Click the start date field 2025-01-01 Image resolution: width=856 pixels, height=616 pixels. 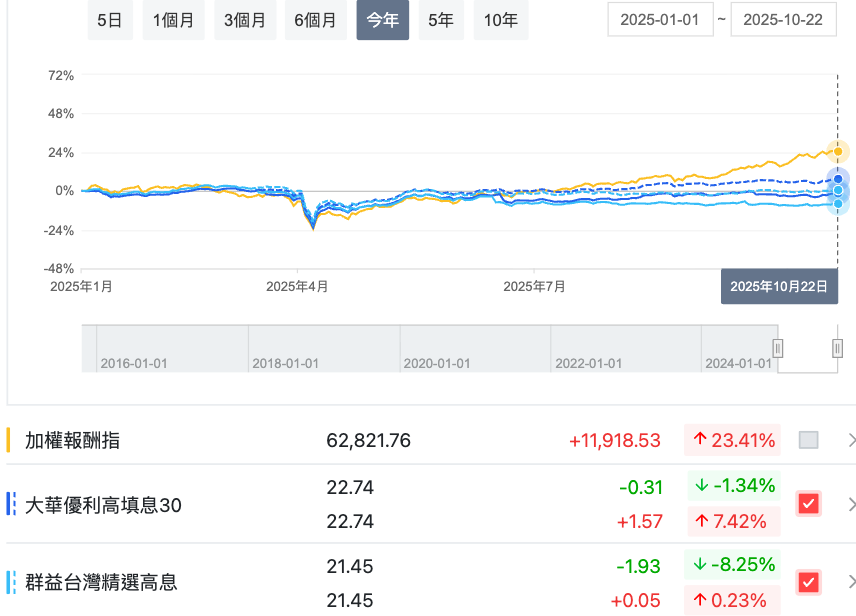(x=661, y=20)
